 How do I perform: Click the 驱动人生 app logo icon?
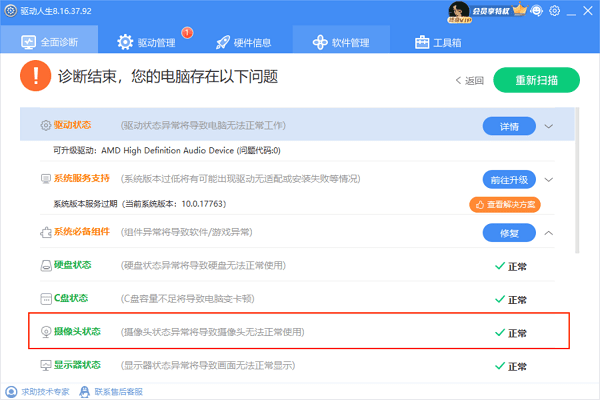coord(10,11)
